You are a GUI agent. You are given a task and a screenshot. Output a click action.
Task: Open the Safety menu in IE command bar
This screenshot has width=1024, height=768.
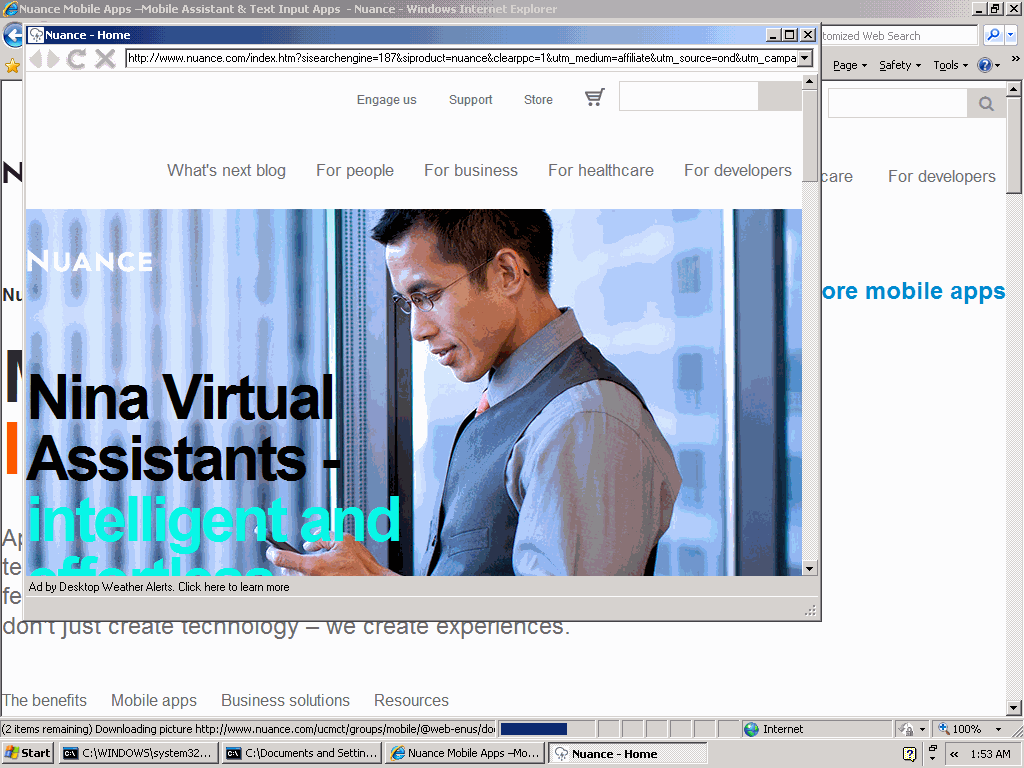click(x=900, y=65)
